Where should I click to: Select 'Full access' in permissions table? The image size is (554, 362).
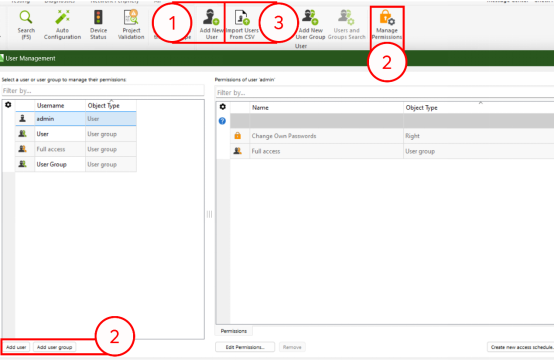[x=392, y=151]
